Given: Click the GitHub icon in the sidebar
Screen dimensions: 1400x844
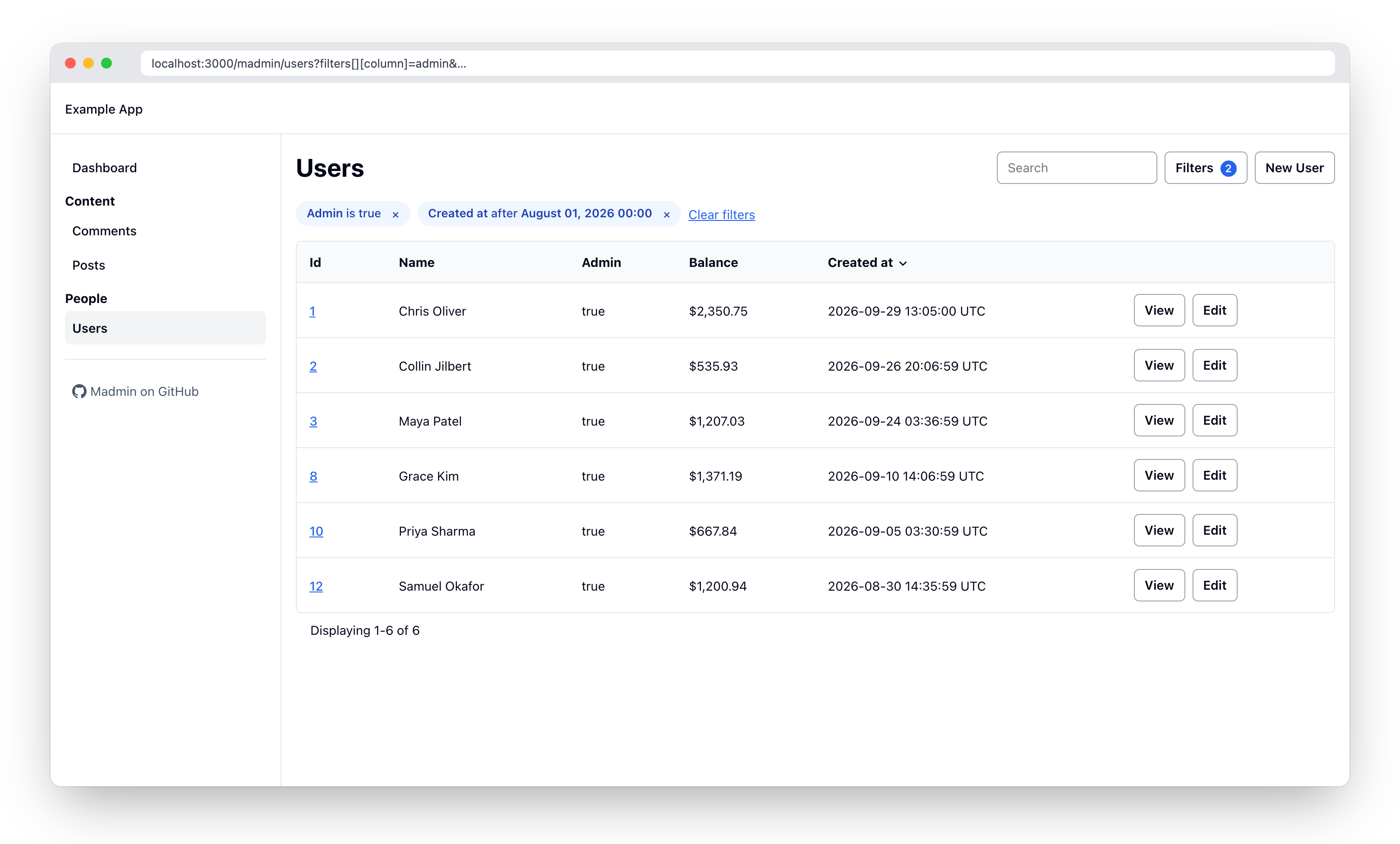Looking at the screenshot, I should (79, 391).
